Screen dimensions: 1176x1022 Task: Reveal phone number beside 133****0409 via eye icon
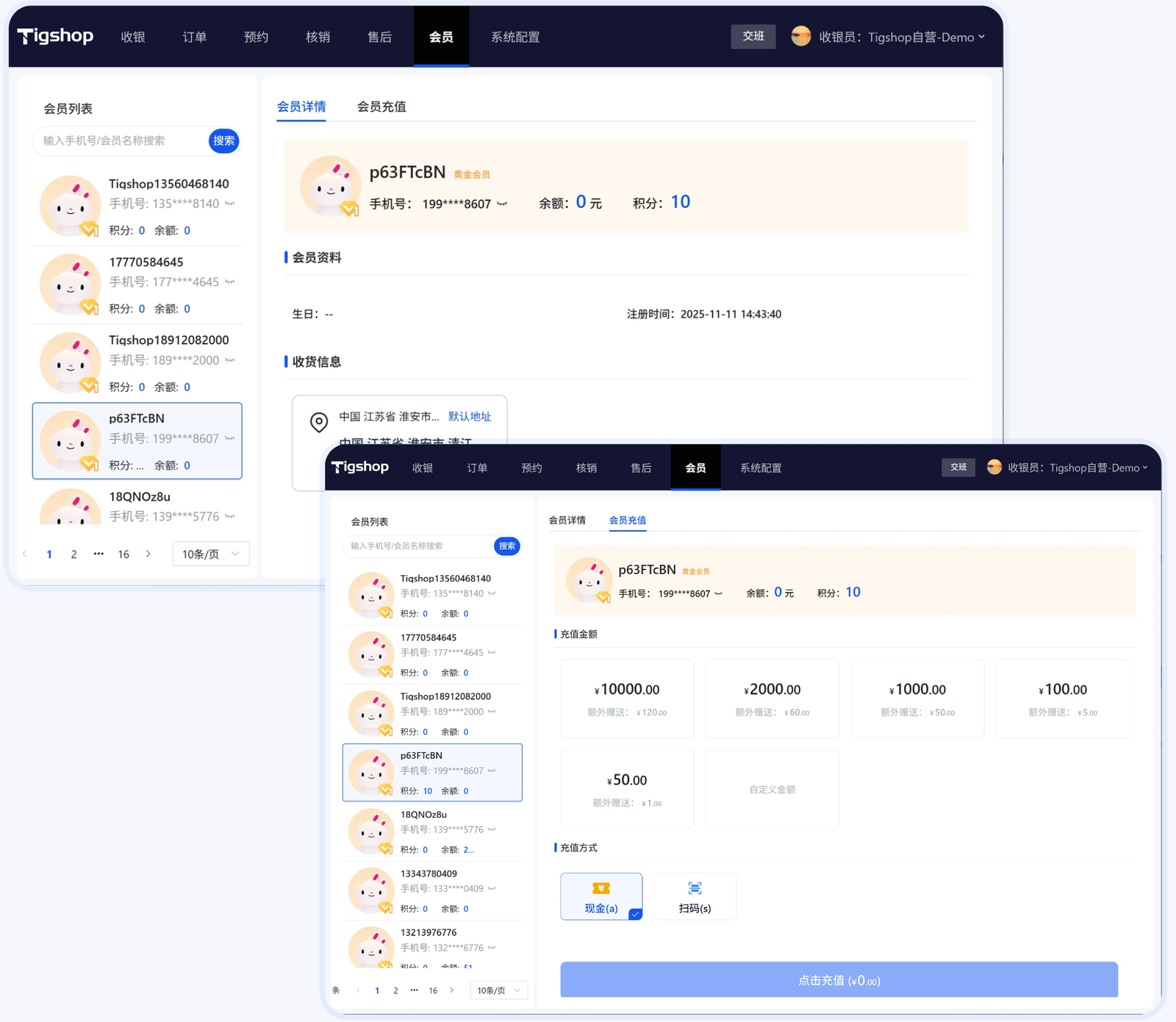coord(492,889)
